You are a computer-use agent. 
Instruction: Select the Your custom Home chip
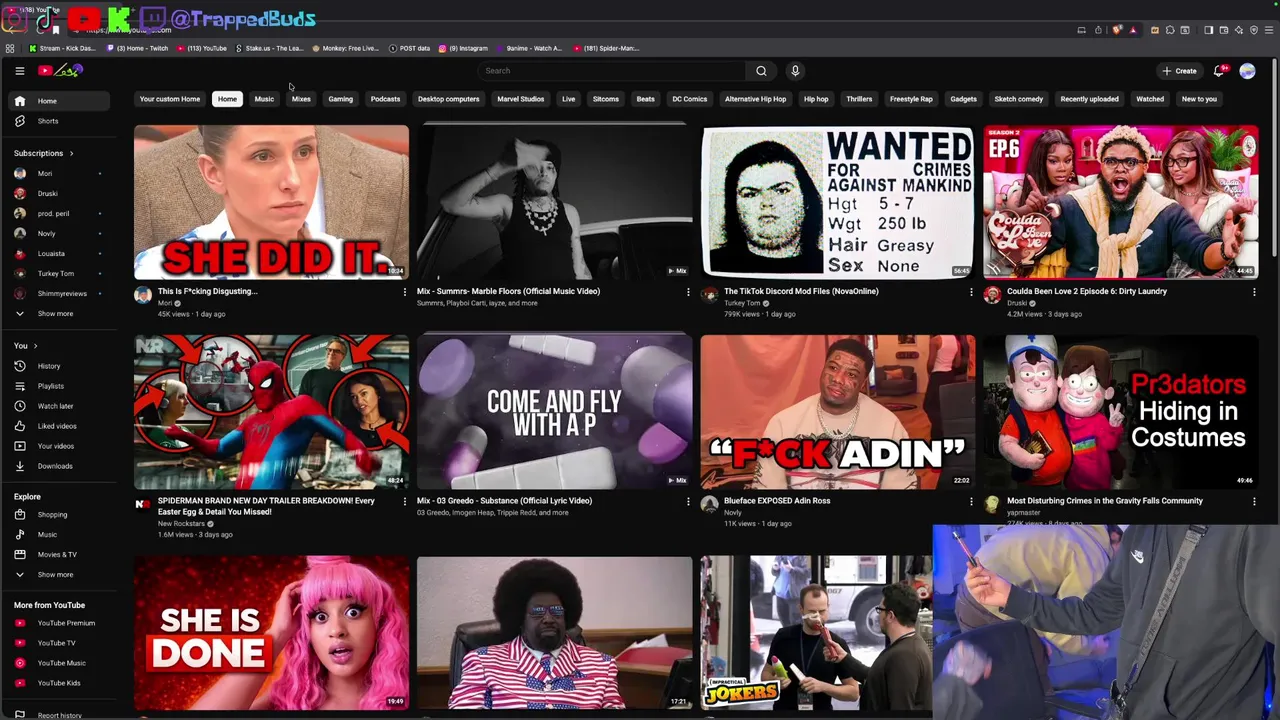[170, 99]
